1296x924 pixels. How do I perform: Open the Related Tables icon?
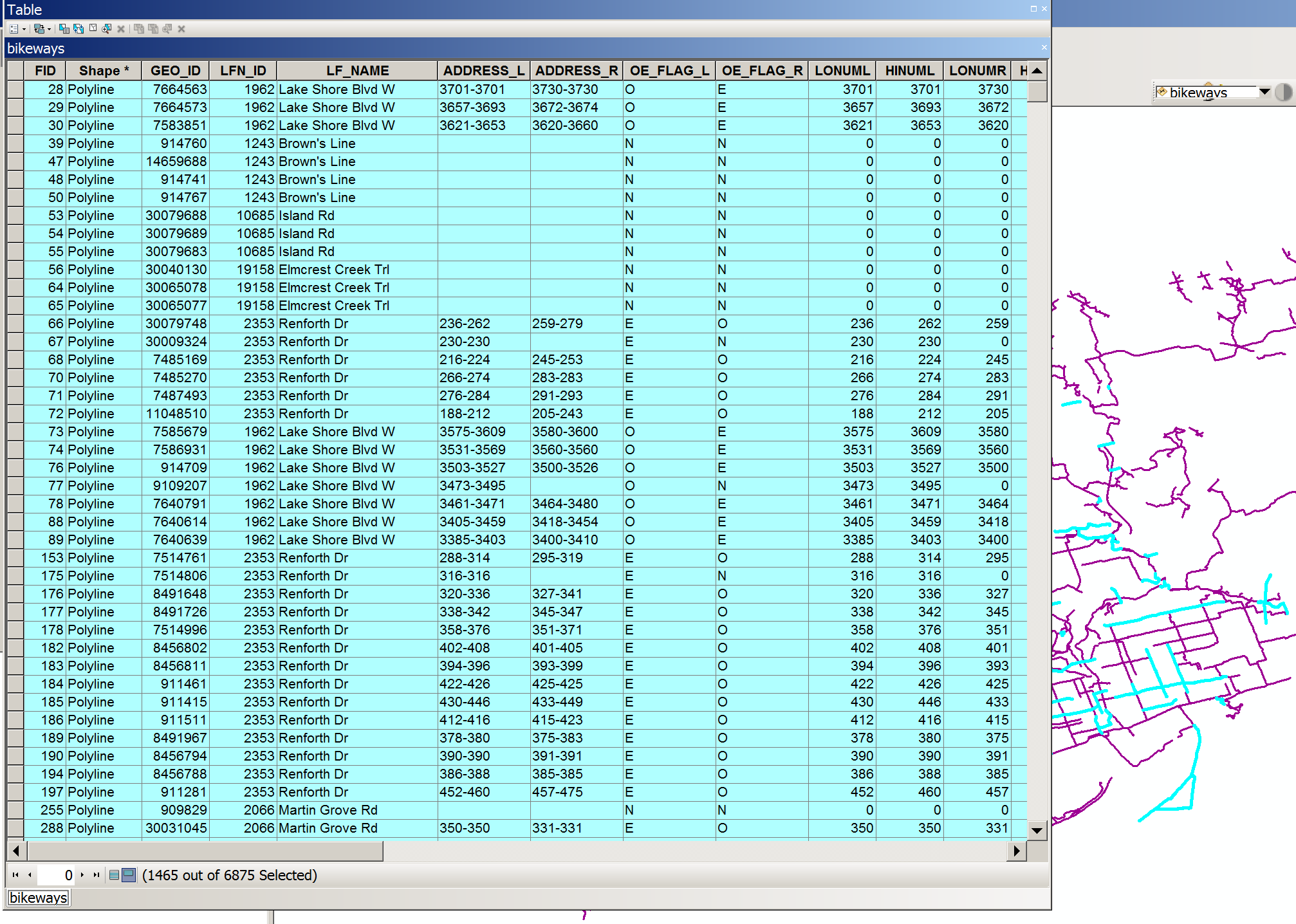[x=39, y=29]
